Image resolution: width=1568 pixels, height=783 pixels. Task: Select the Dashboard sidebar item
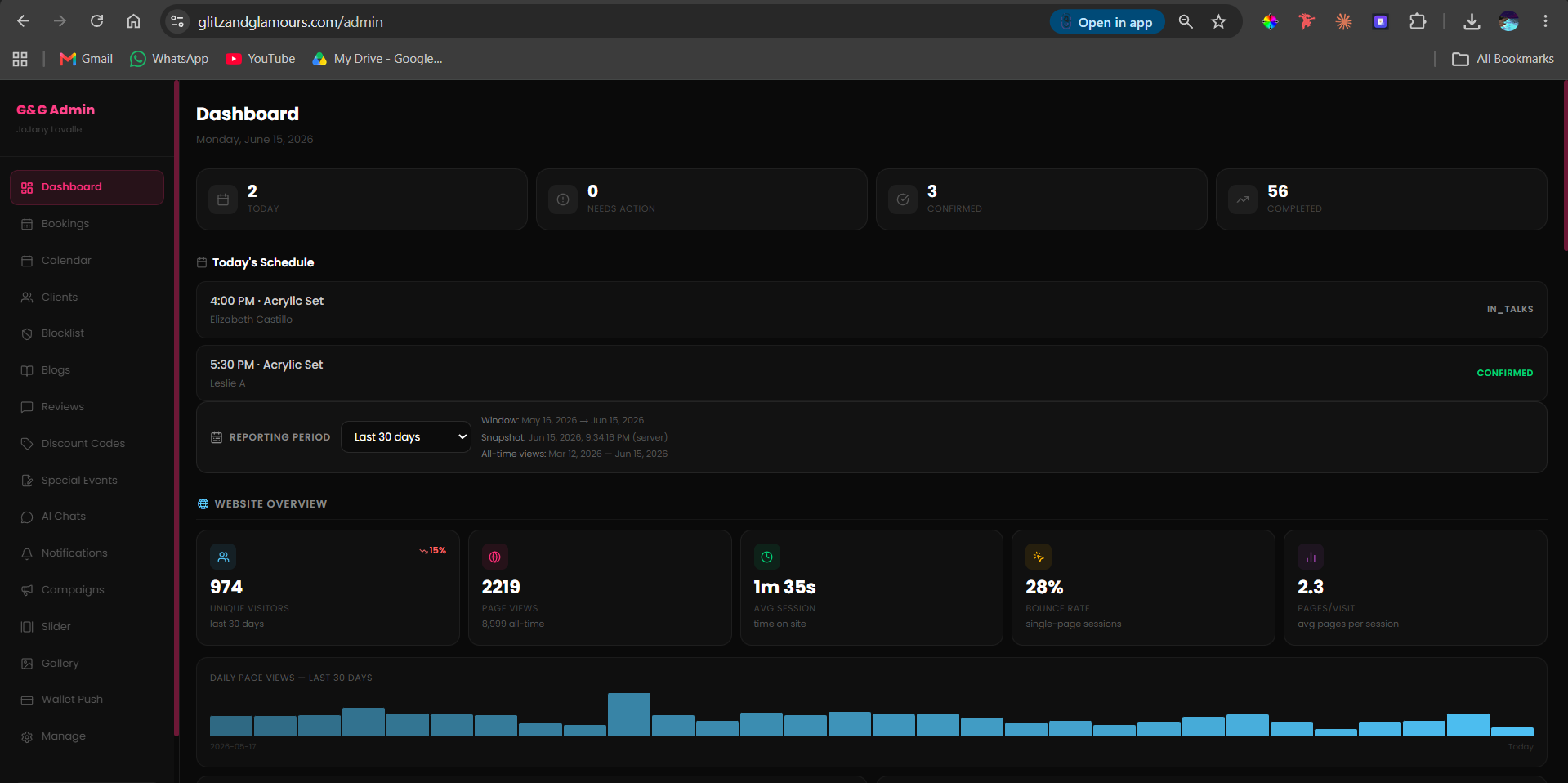coord(87,187)
